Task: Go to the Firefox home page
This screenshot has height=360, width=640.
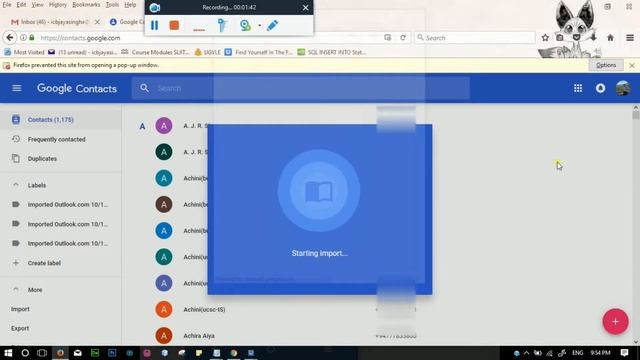Action: (610, 38)
